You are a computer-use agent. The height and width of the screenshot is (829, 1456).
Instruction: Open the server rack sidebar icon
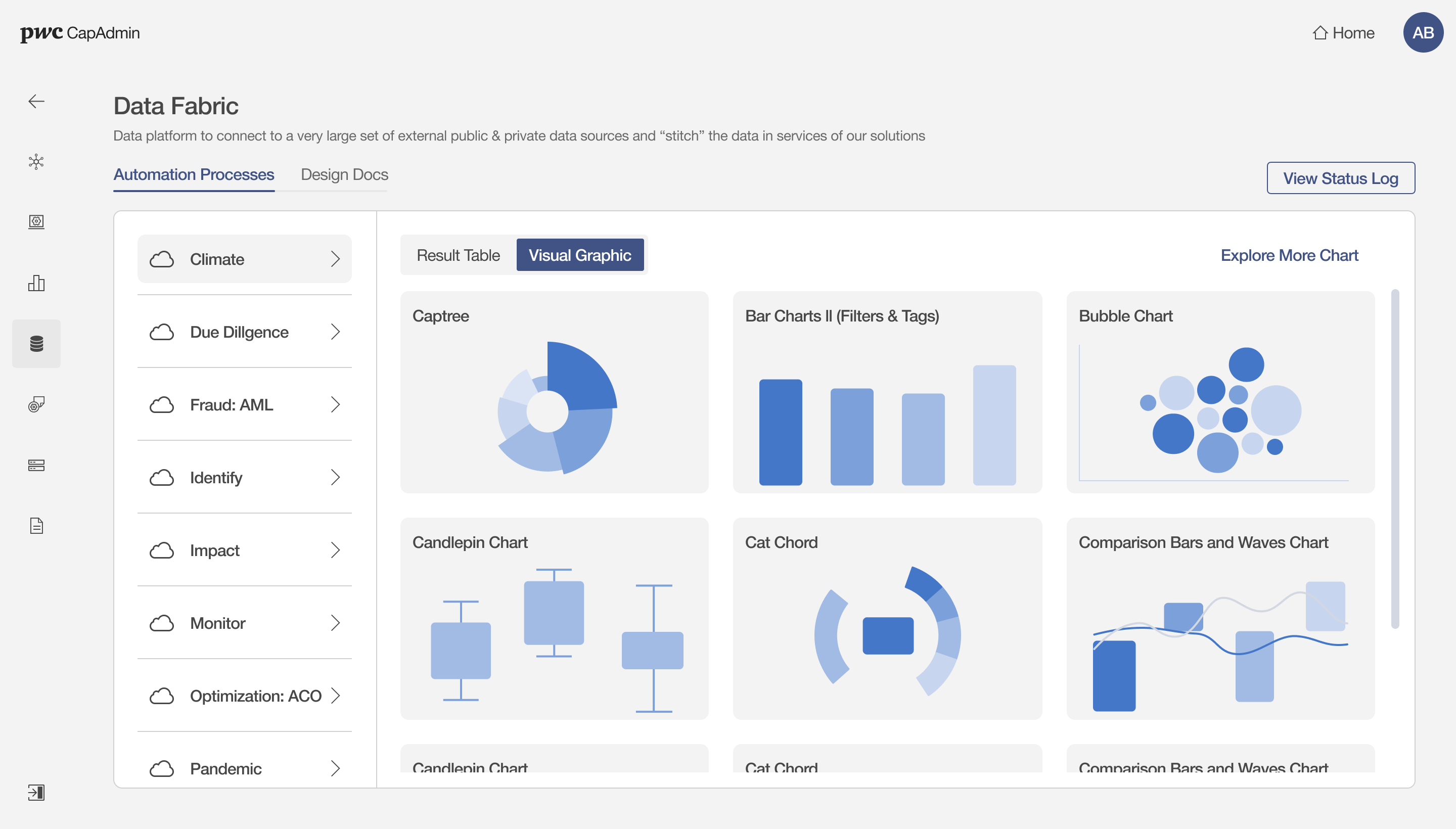(x=36, y=465)
